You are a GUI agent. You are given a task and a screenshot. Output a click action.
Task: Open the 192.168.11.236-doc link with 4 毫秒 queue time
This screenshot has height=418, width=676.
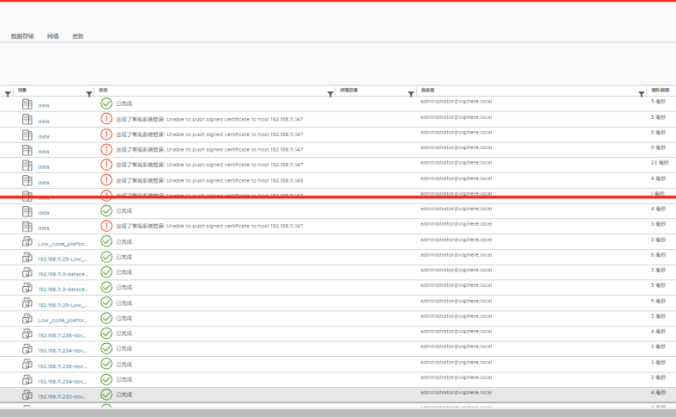(62, 335)
